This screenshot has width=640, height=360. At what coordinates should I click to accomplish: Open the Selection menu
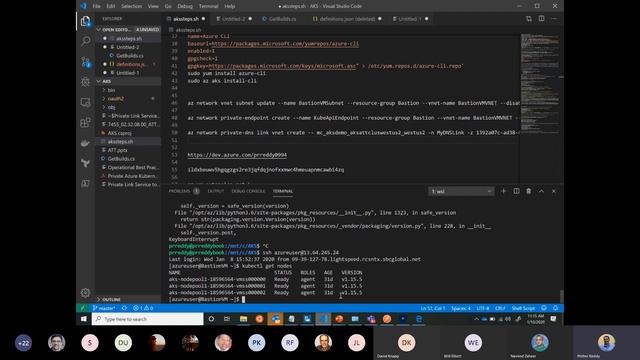(131, 6)
